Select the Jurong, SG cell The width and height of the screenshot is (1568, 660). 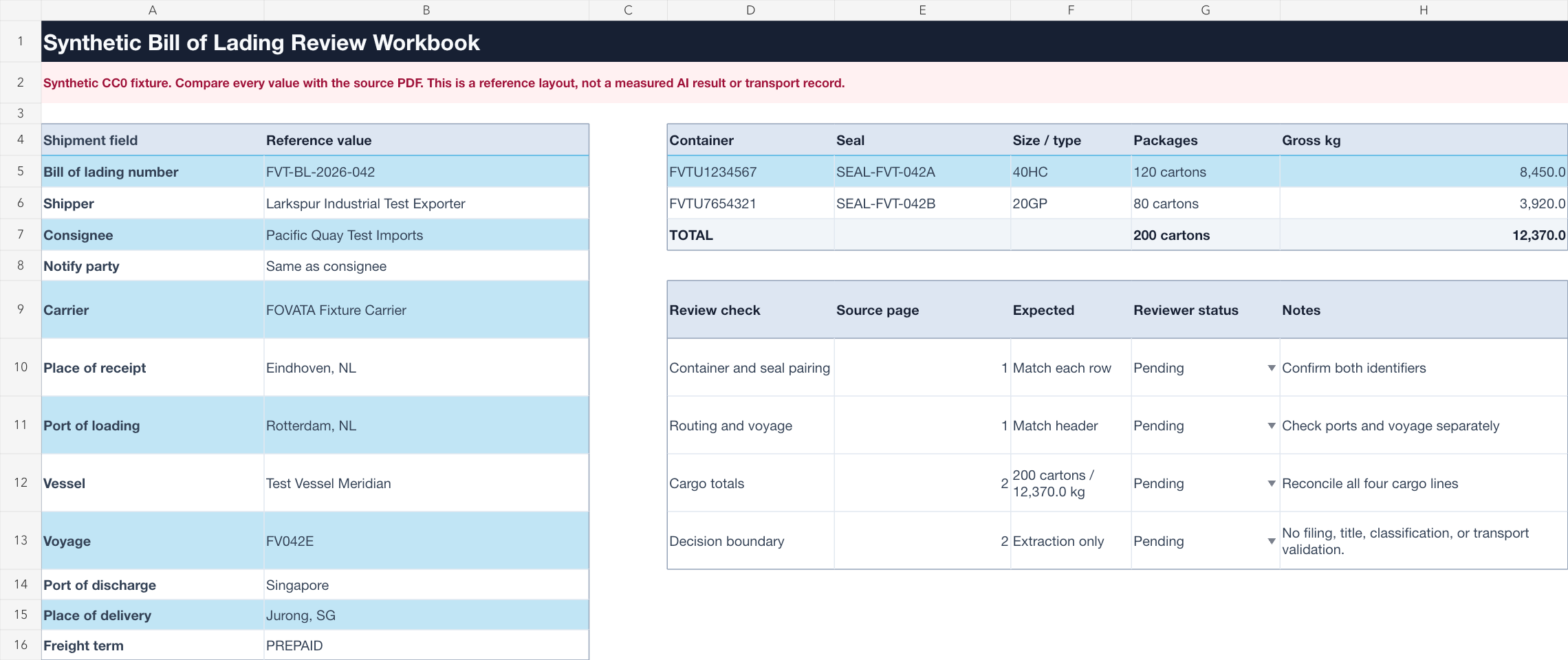click(426, 615)
